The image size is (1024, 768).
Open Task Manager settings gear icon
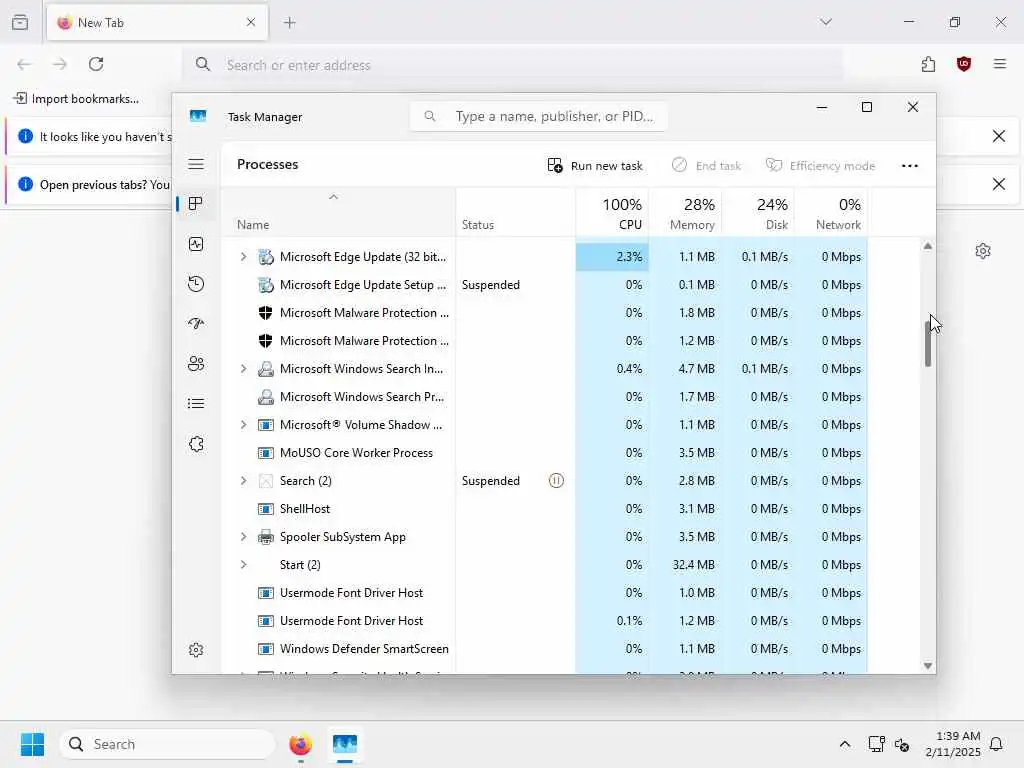[196, 650]
